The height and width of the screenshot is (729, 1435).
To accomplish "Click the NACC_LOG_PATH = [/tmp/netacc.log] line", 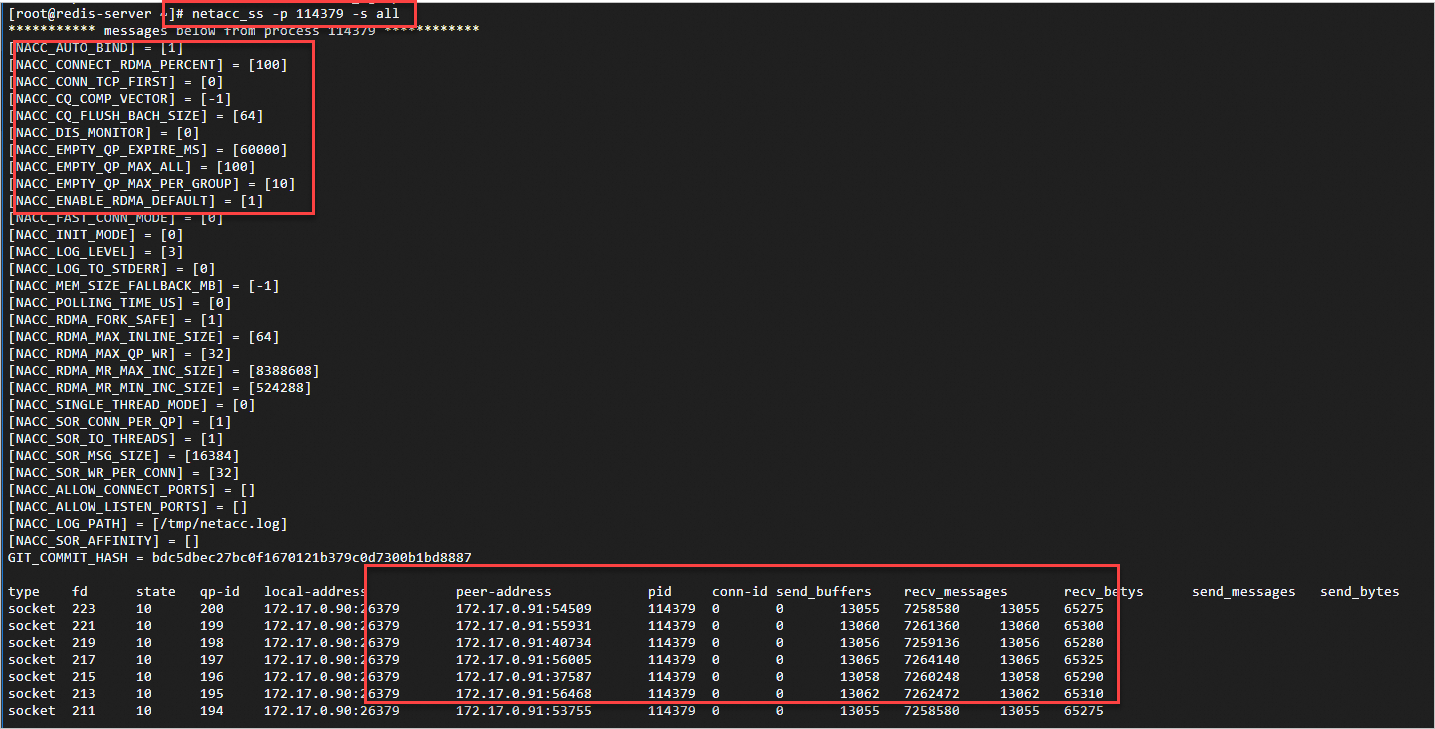I will click(x=147, y=524).
